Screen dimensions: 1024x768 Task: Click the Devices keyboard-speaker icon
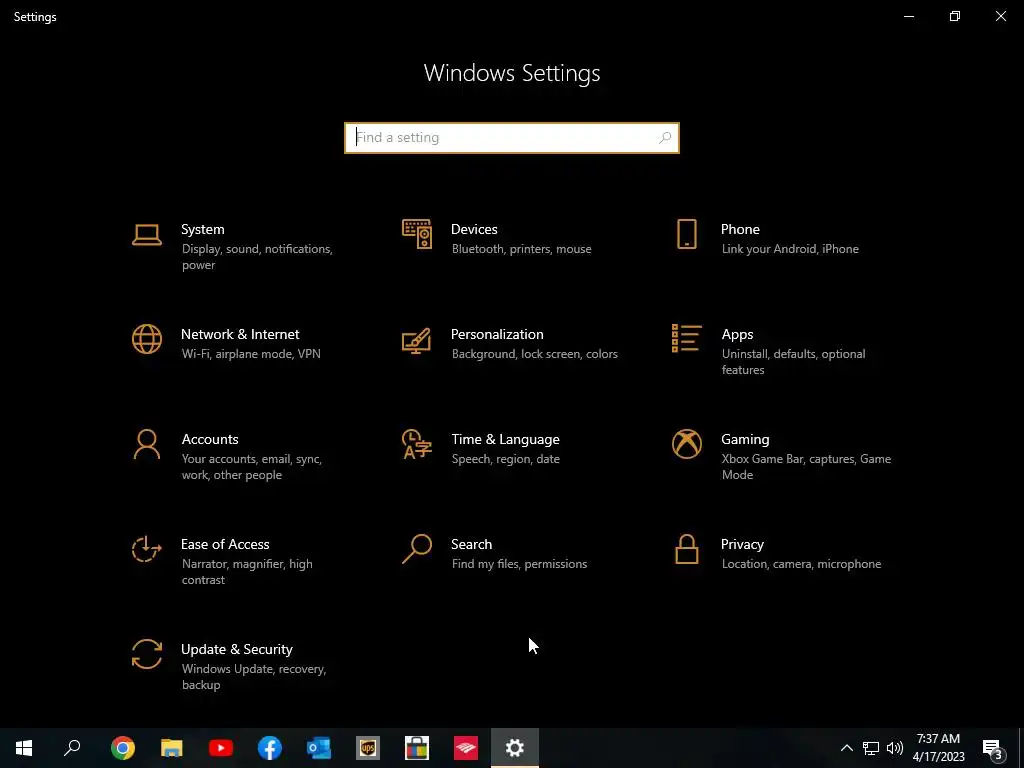[x=417, y=234]
